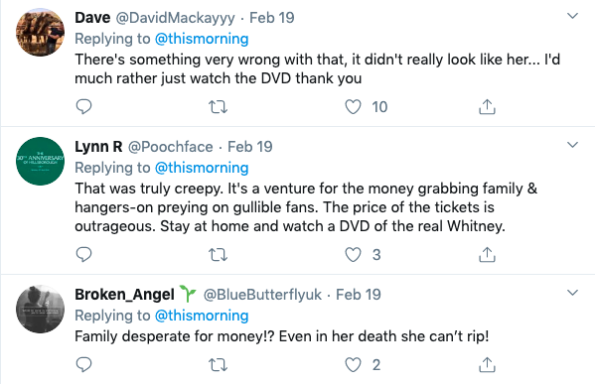
Task: Retweet Broken_Angel's tweet
Action: click(218, 365)
